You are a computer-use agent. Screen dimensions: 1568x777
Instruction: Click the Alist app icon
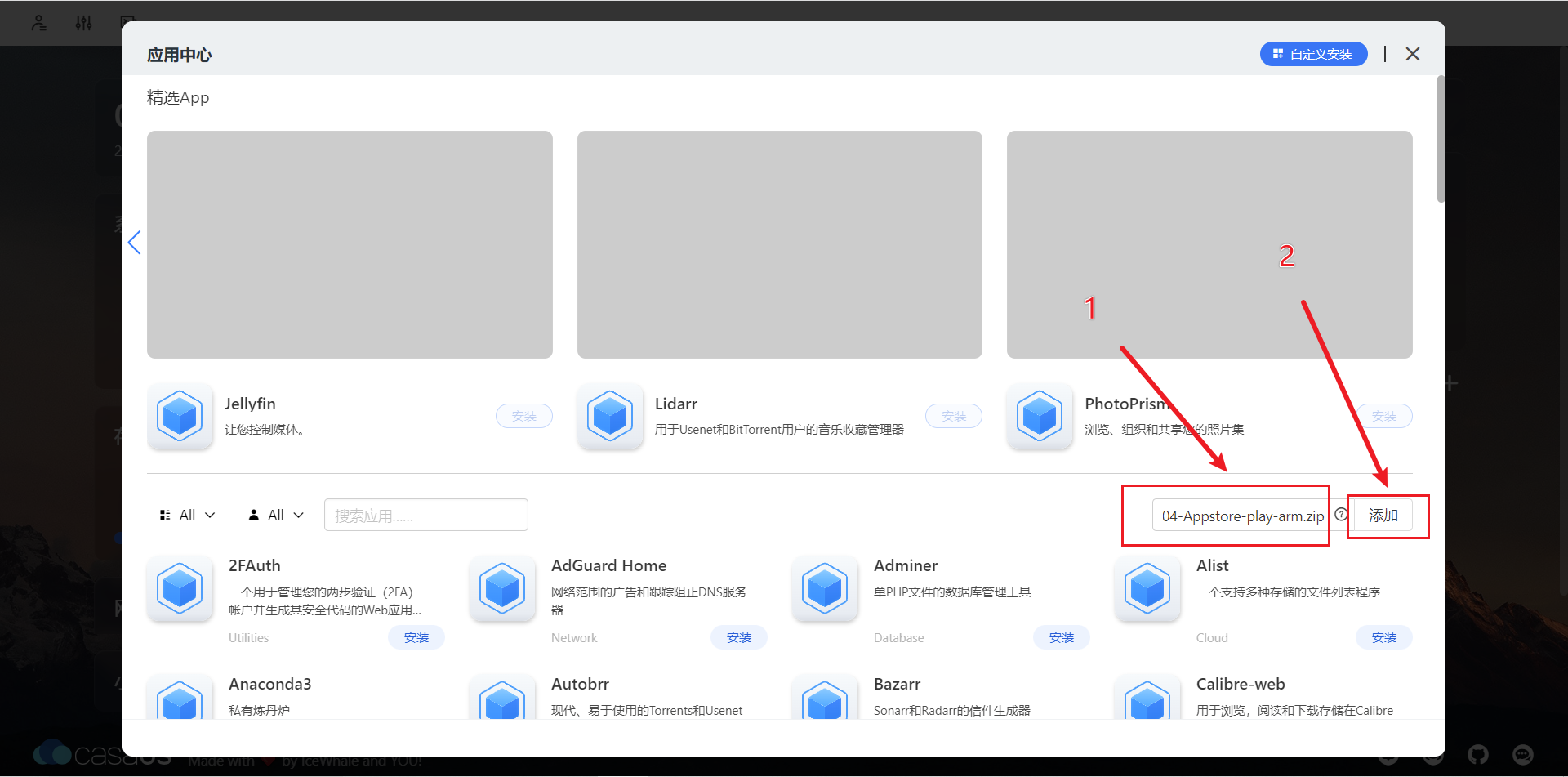(x=1147, y=588)
